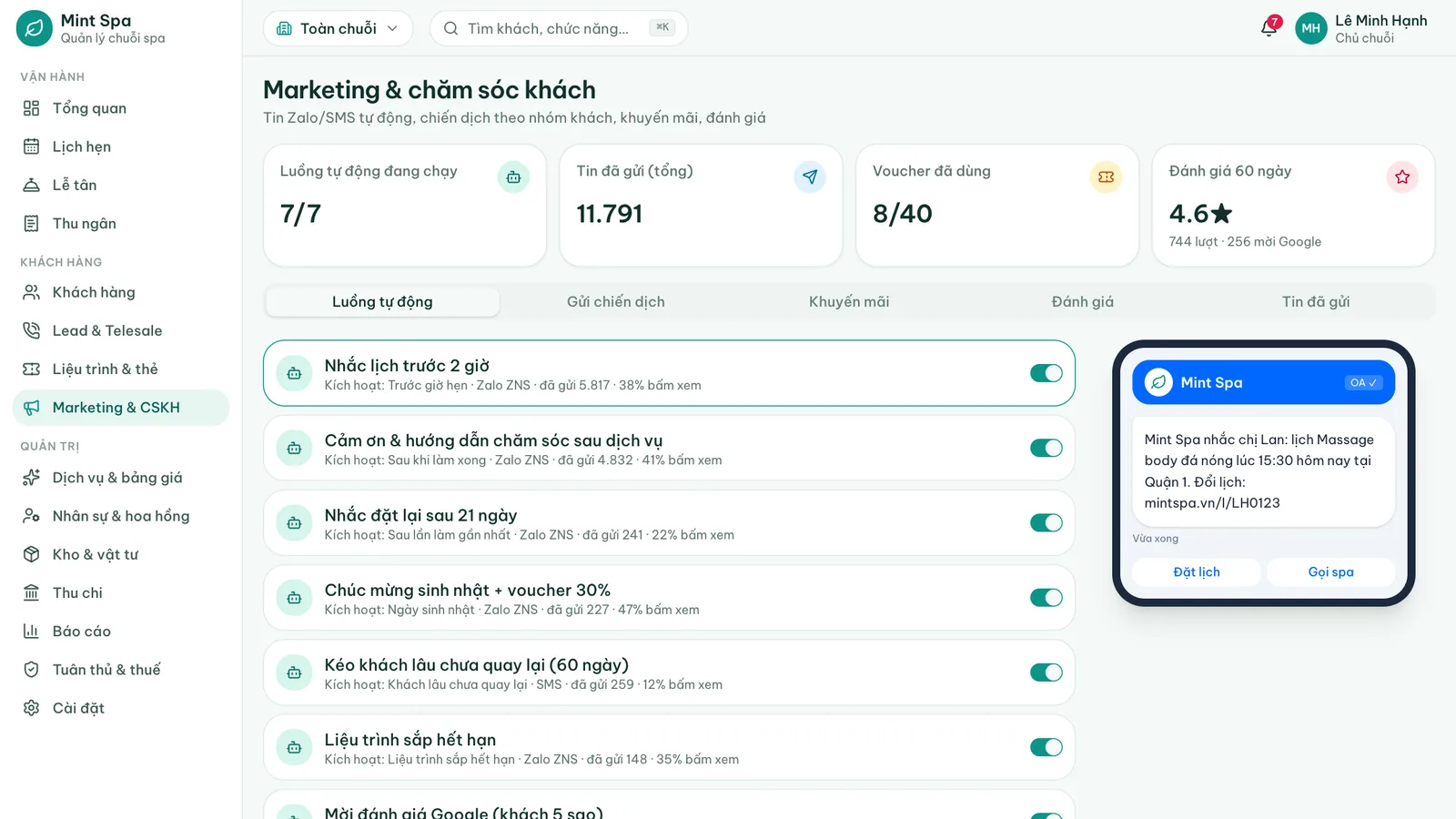This screenshot has width=1456, height=819.
Task: Open Liệu trình & thẻ ticket icon
Action: click(x=31, y=369)
